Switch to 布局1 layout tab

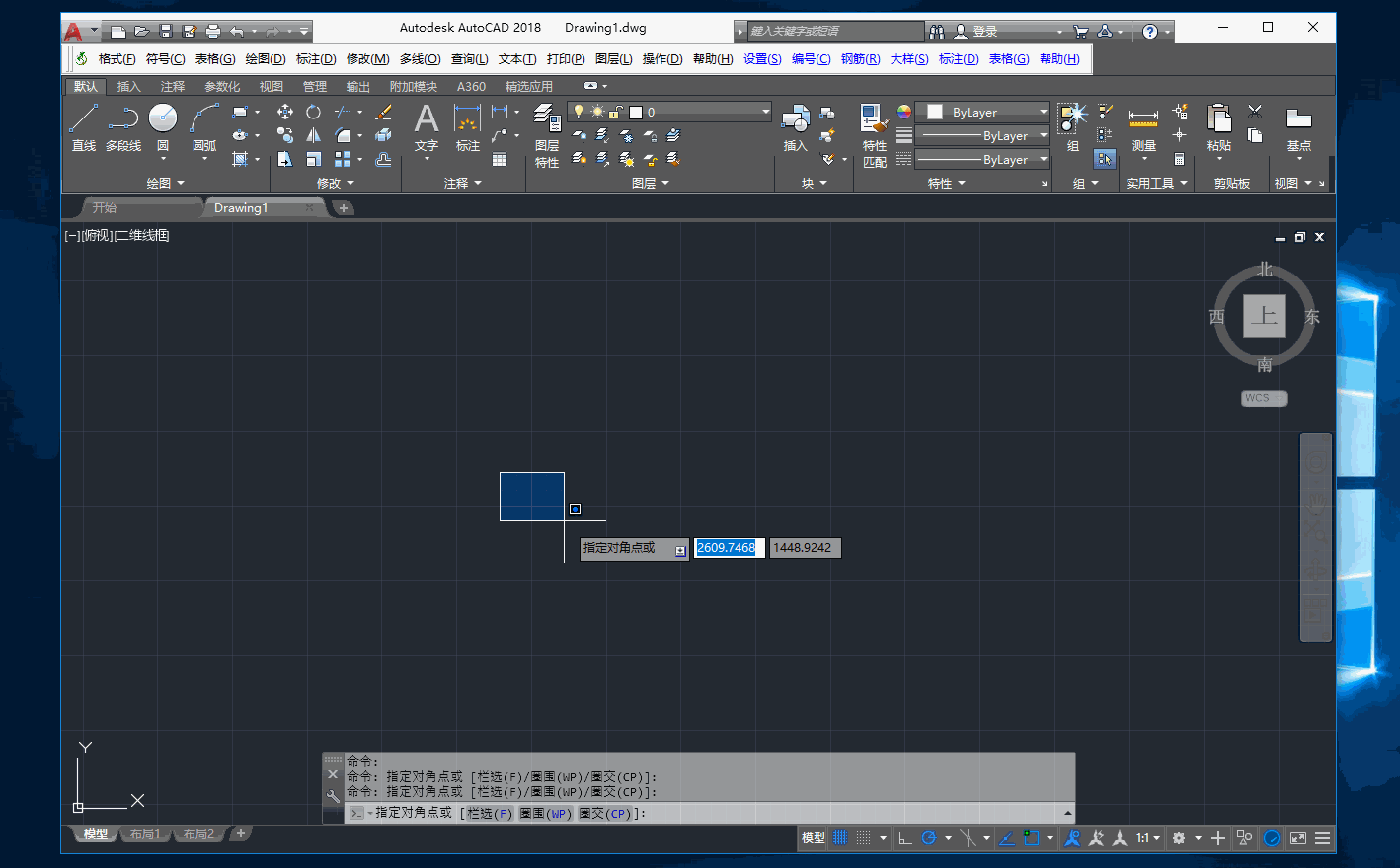pos(145,834)
